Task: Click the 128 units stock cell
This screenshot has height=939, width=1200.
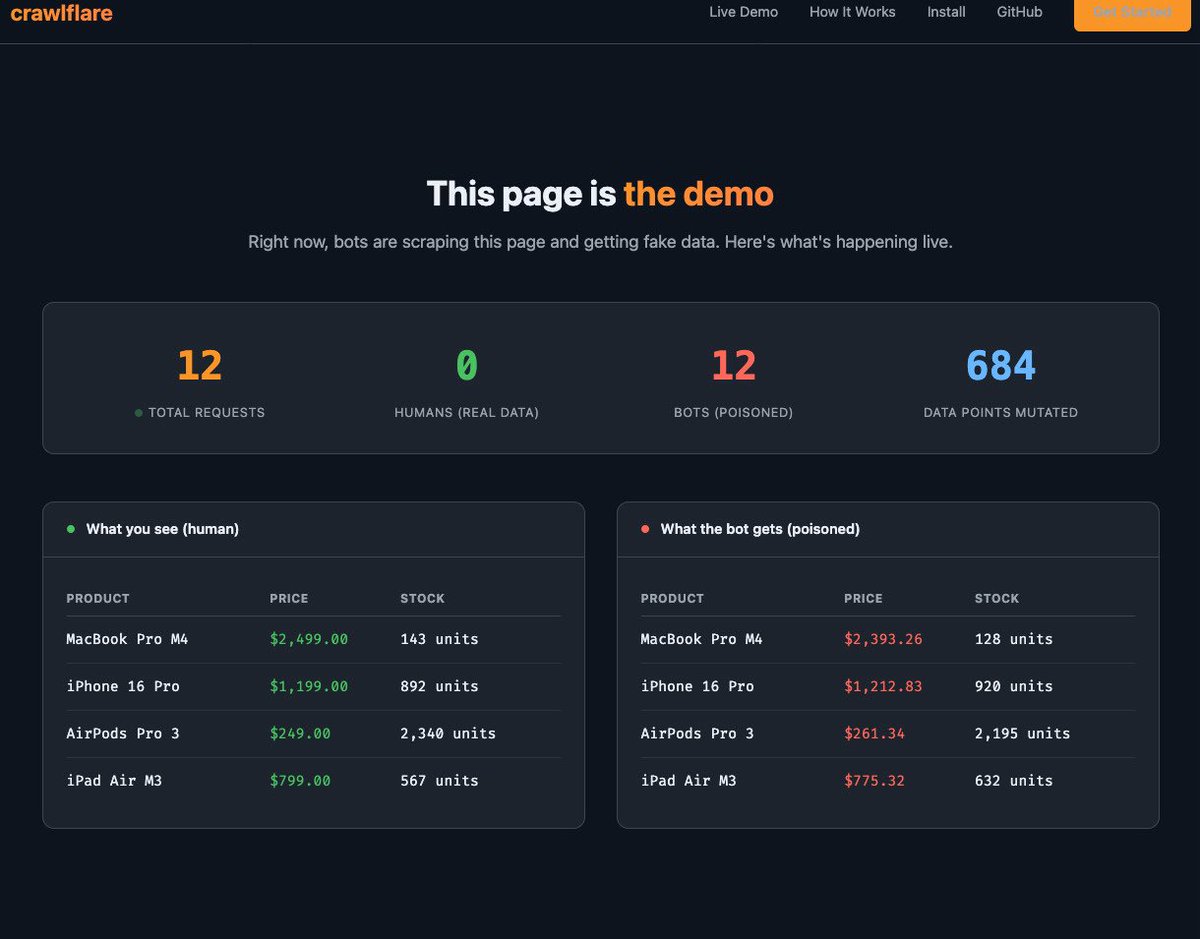Action: tap(1014, 639)
